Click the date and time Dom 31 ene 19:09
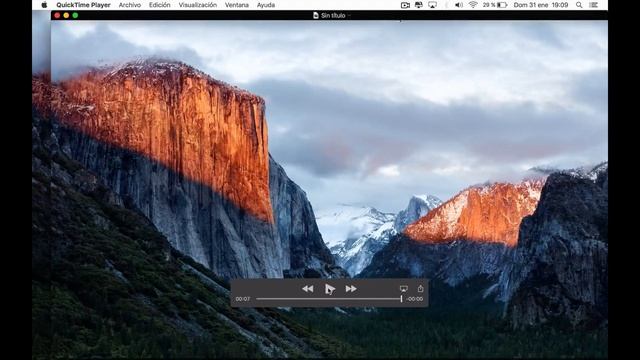This screenshot has height=360, width=640. [x=541, y=5]
